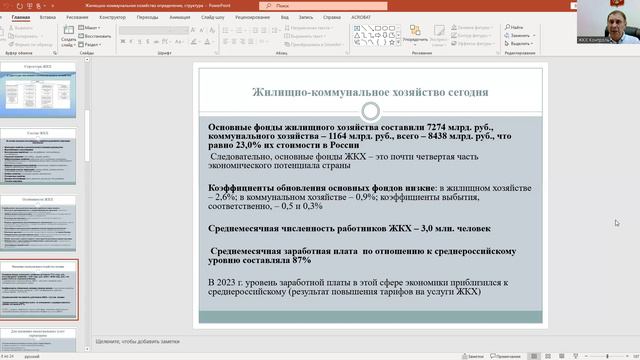
Task: Click the bulleted list icon
Action: [226, 31]
